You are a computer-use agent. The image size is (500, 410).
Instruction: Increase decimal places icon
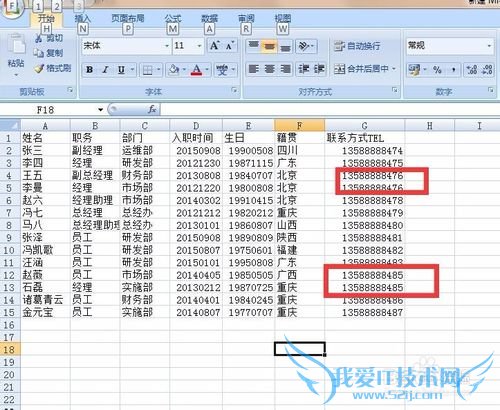tap(472, 70)
